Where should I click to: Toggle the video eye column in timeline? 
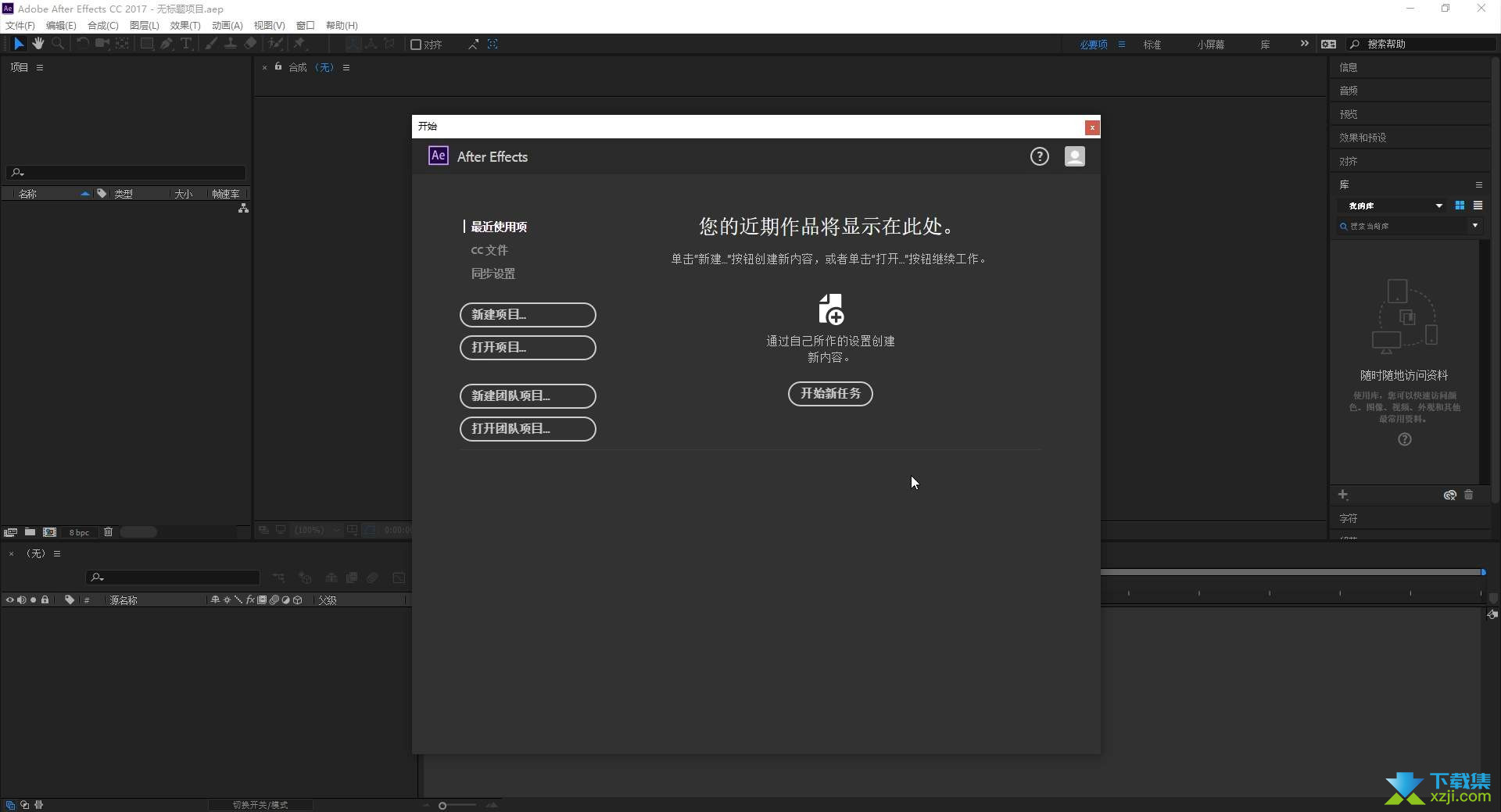(9, 600)
